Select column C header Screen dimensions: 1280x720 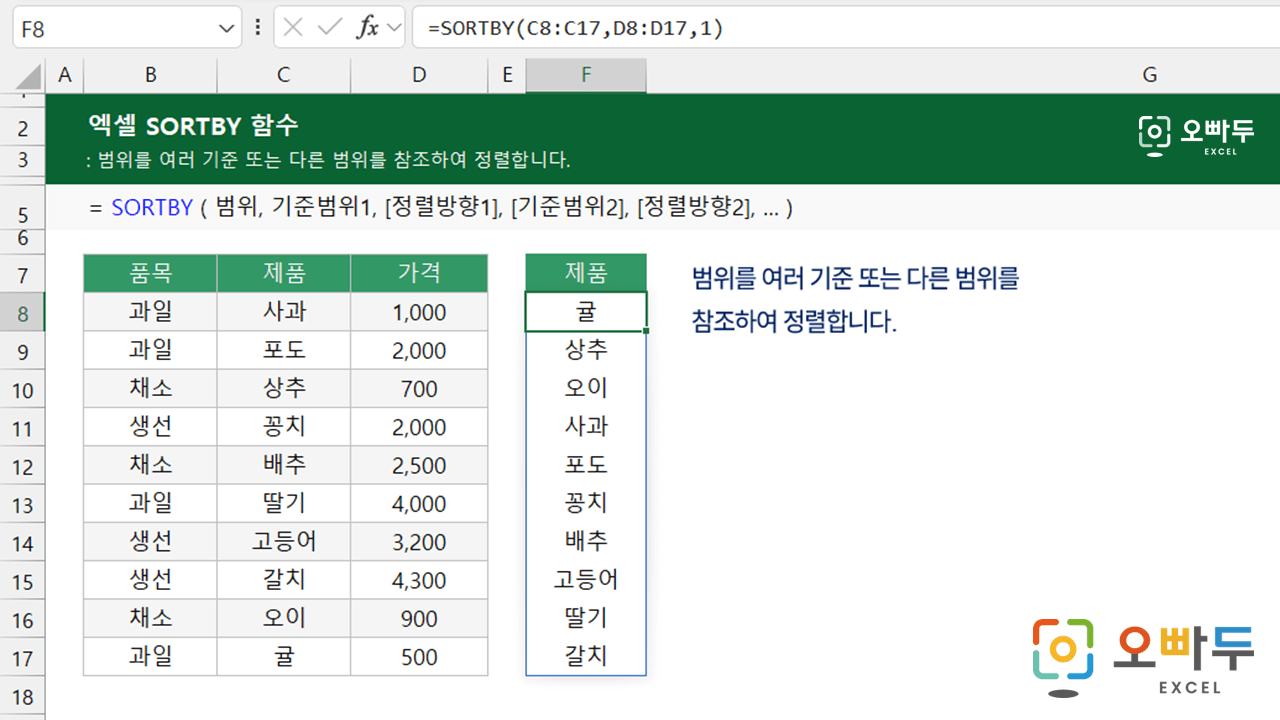284,75
